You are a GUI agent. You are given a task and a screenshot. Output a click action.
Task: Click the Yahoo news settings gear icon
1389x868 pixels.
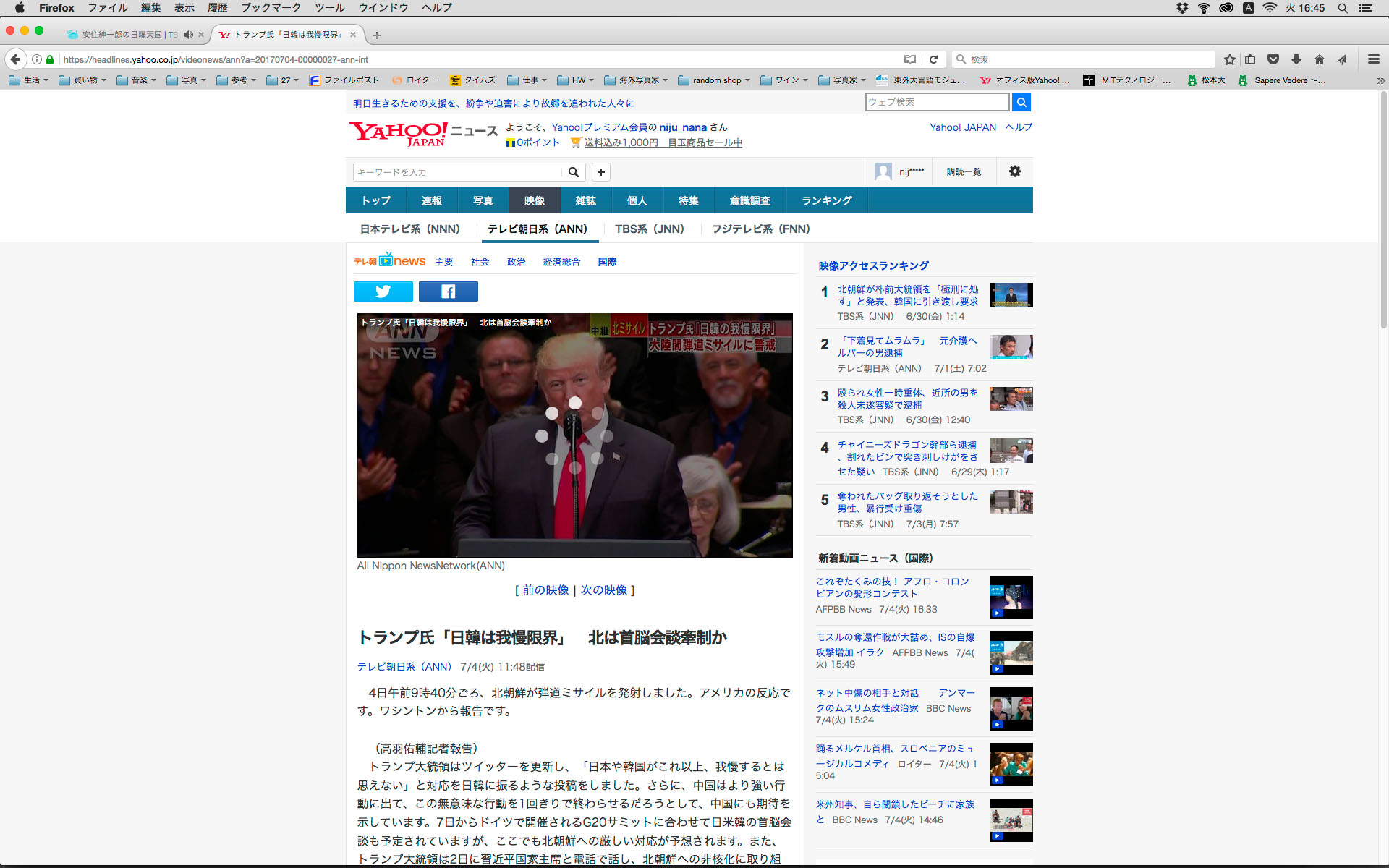point(1014,171)
